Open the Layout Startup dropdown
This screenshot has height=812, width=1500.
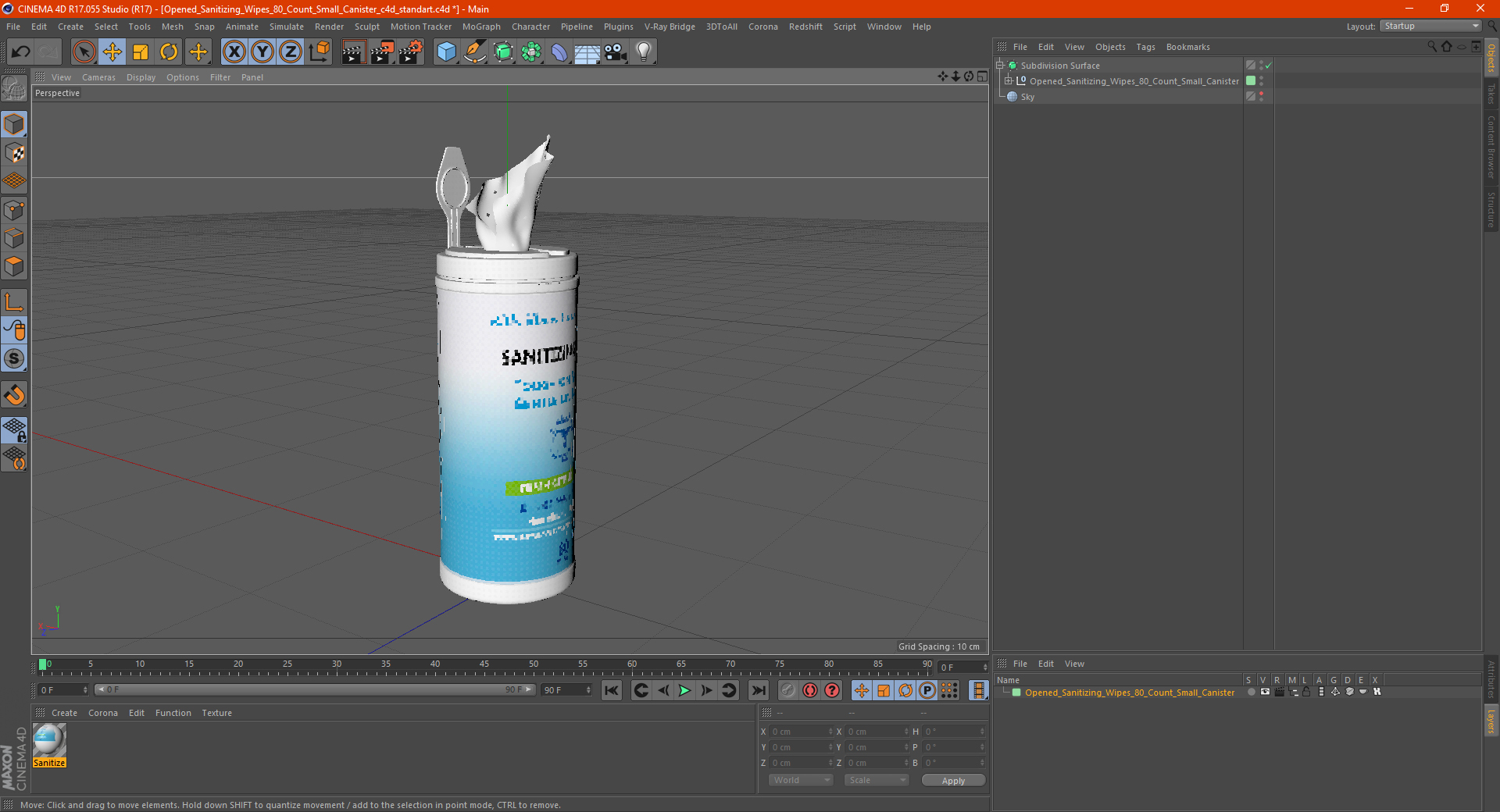point(1430,26)
